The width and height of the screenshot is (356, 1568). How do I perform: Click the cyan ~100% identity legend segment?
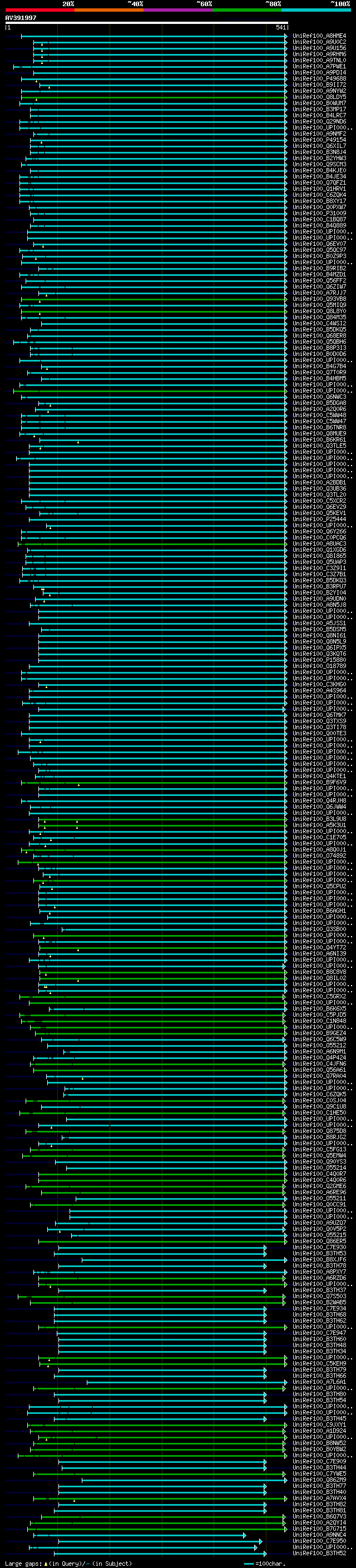(x=316, y=10)
